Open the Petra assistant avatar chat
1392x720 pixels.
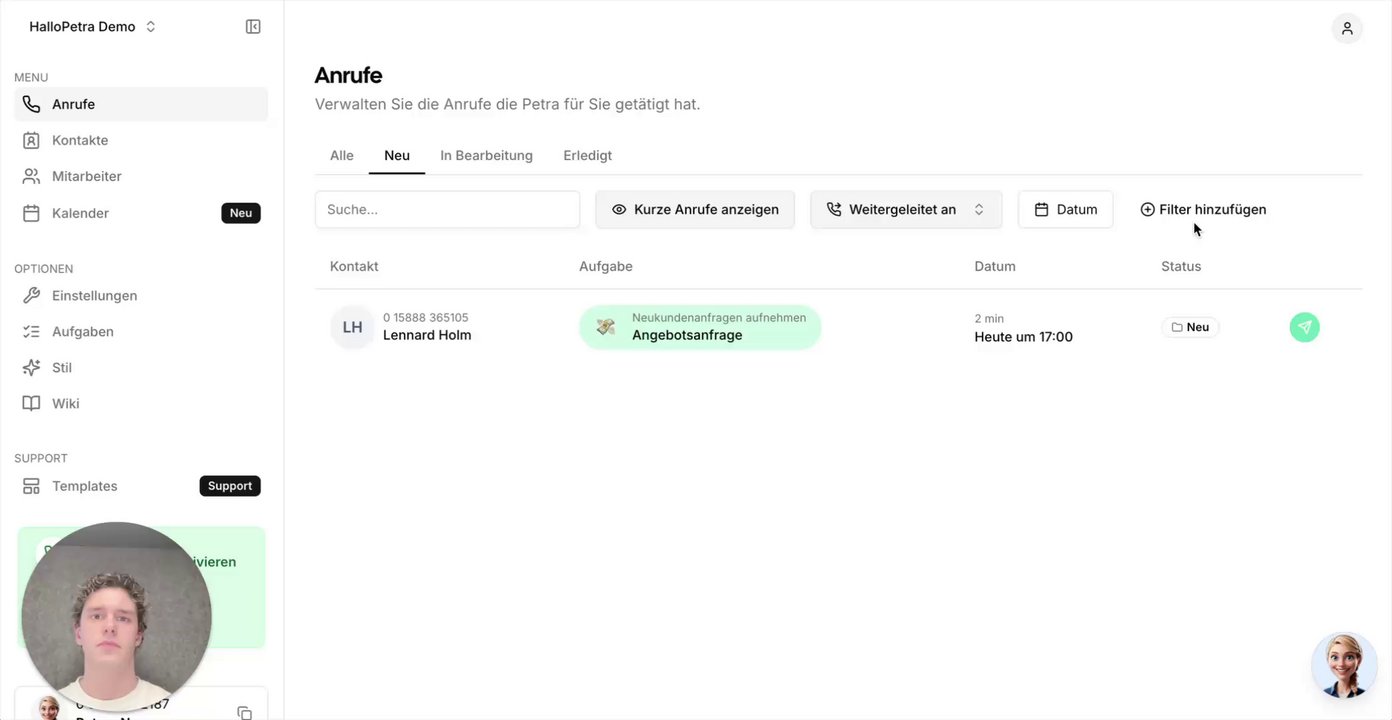click(x=1344, y=665)
